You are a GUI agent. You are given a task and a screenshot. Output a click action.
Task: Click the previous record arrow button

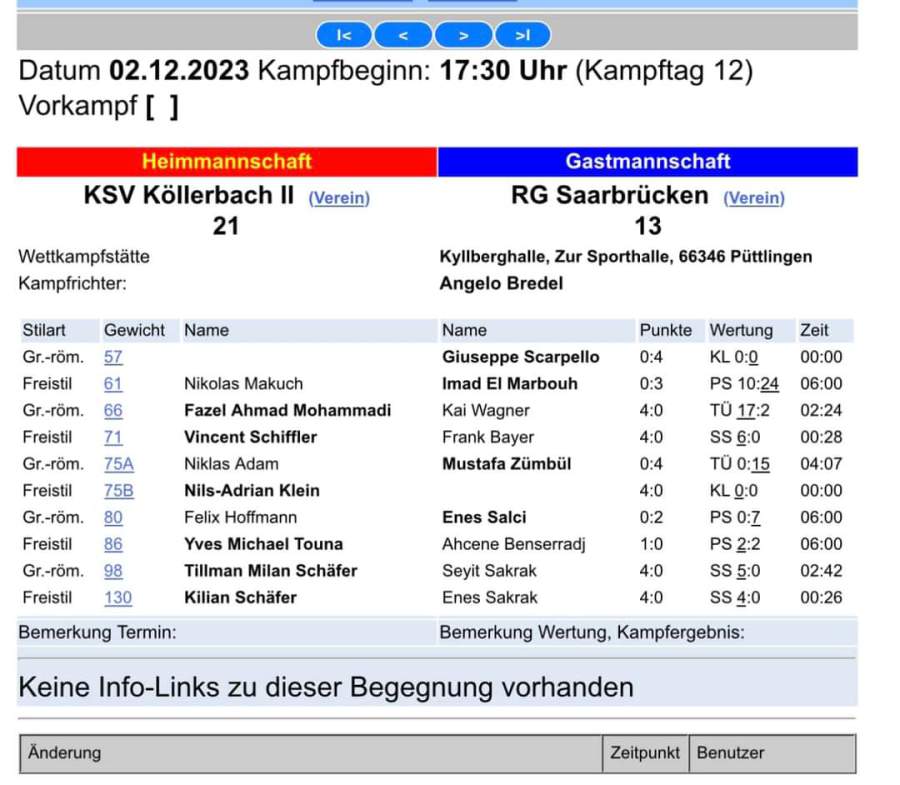(x=402, y=36)
